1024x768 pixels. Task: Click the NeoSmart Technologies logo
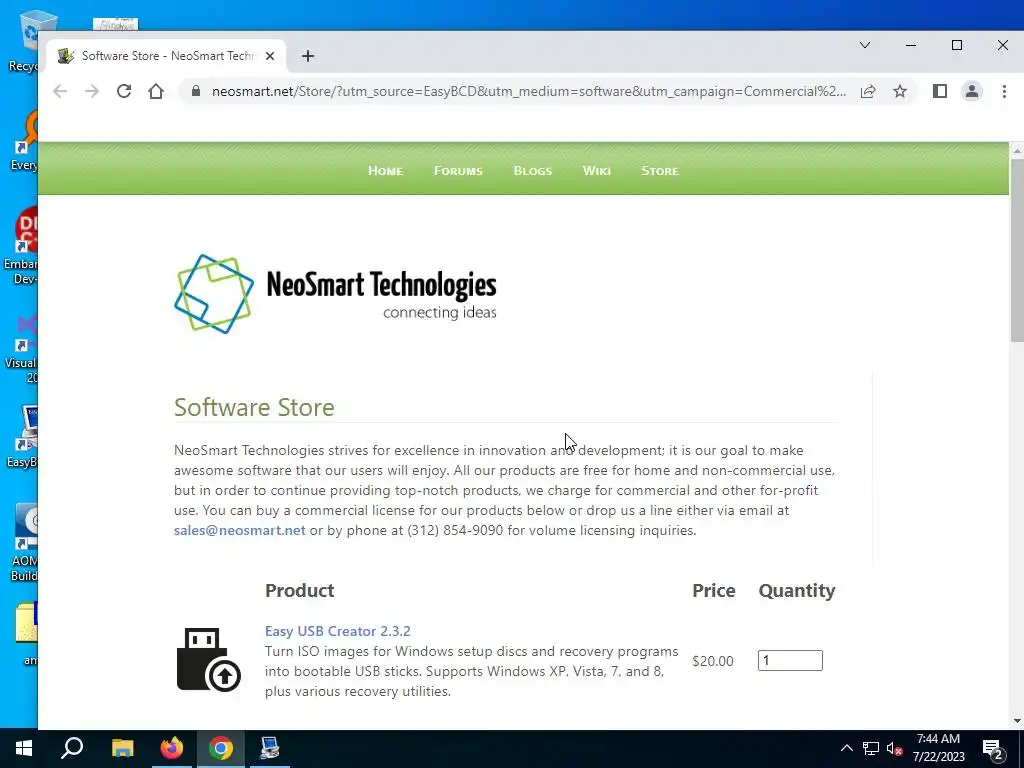[335, 294]
